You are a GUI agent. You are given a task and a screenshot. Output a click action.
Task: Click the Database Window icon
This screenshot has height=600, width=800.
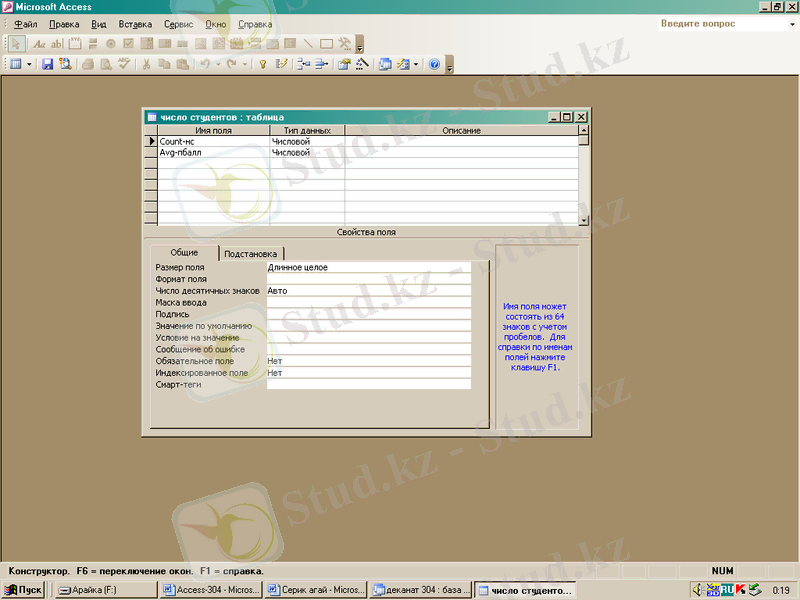[x=385, y=64]
